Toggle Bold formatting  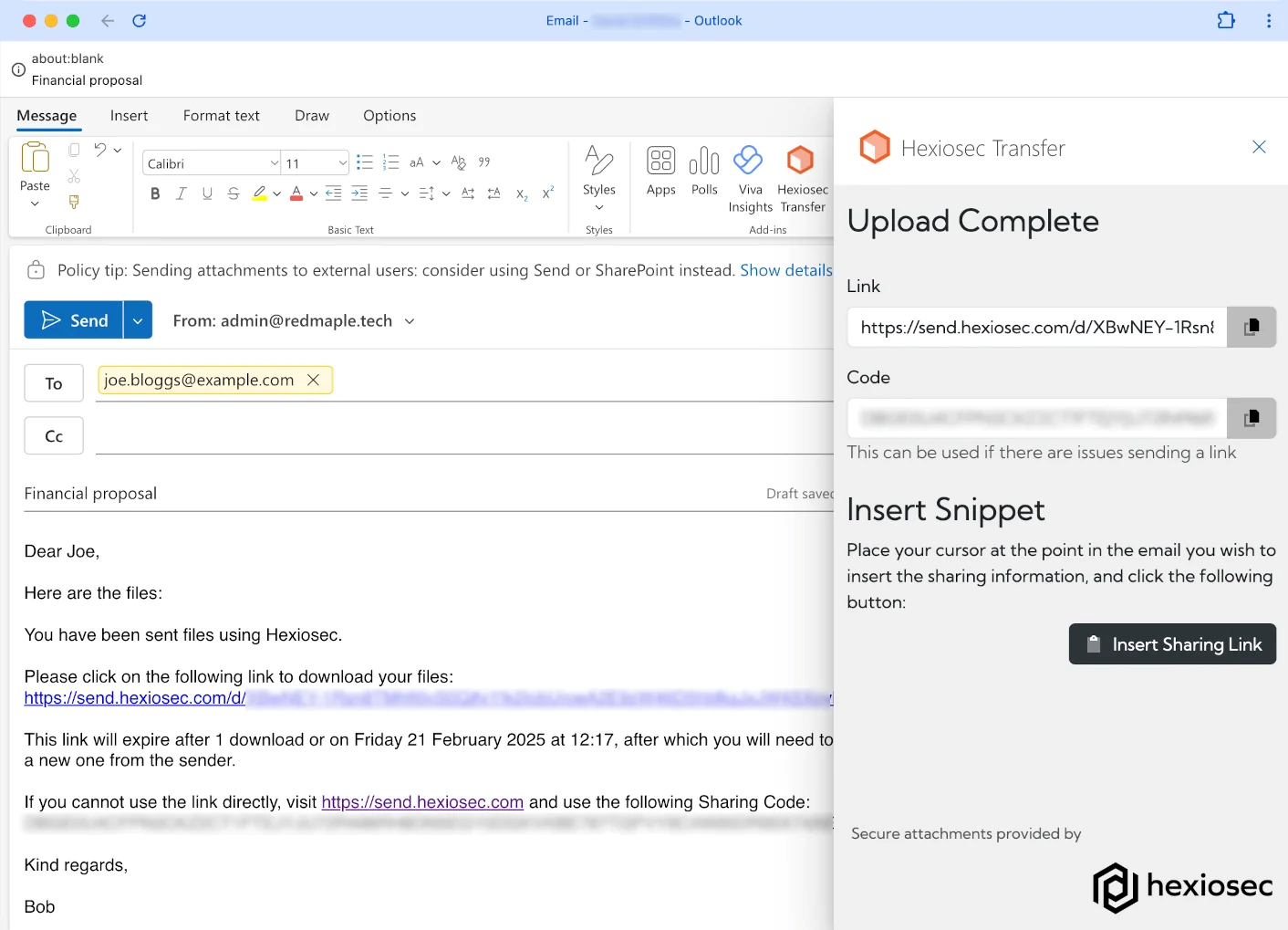[x=155, y=193]
